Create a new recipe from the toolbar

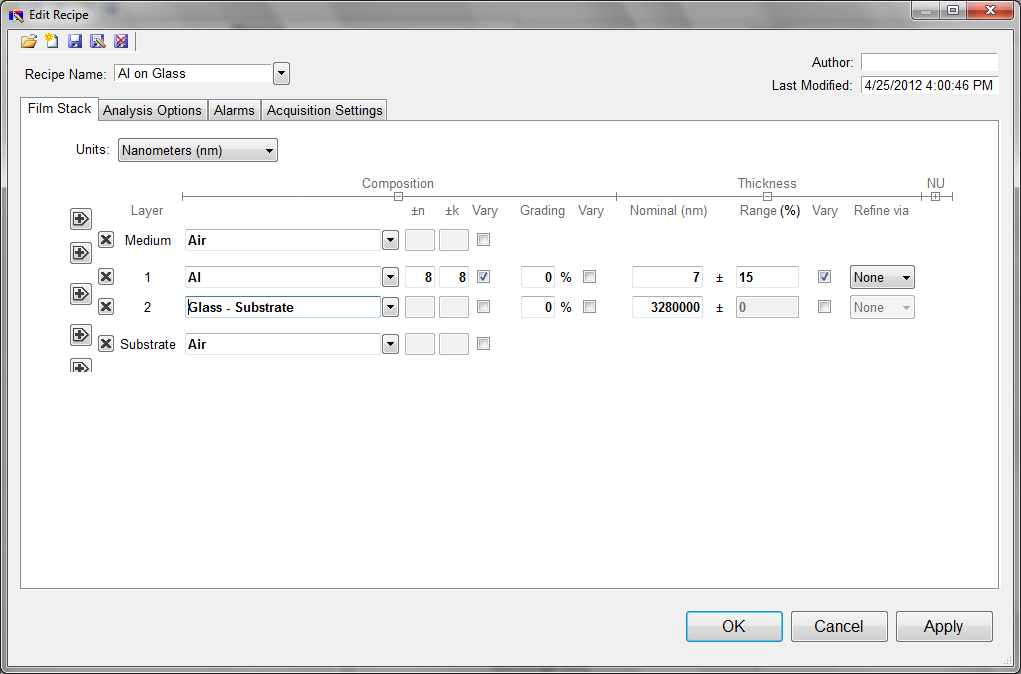click(x=52, y=42)
